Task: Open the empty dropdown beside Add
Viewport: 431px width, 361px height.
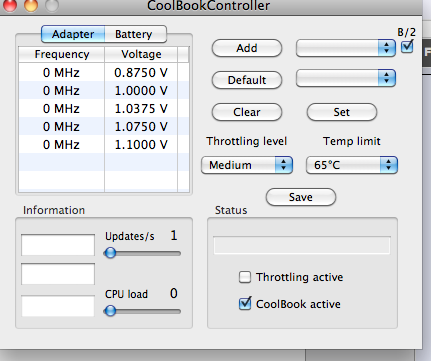Action: click(x=346, y=48)
